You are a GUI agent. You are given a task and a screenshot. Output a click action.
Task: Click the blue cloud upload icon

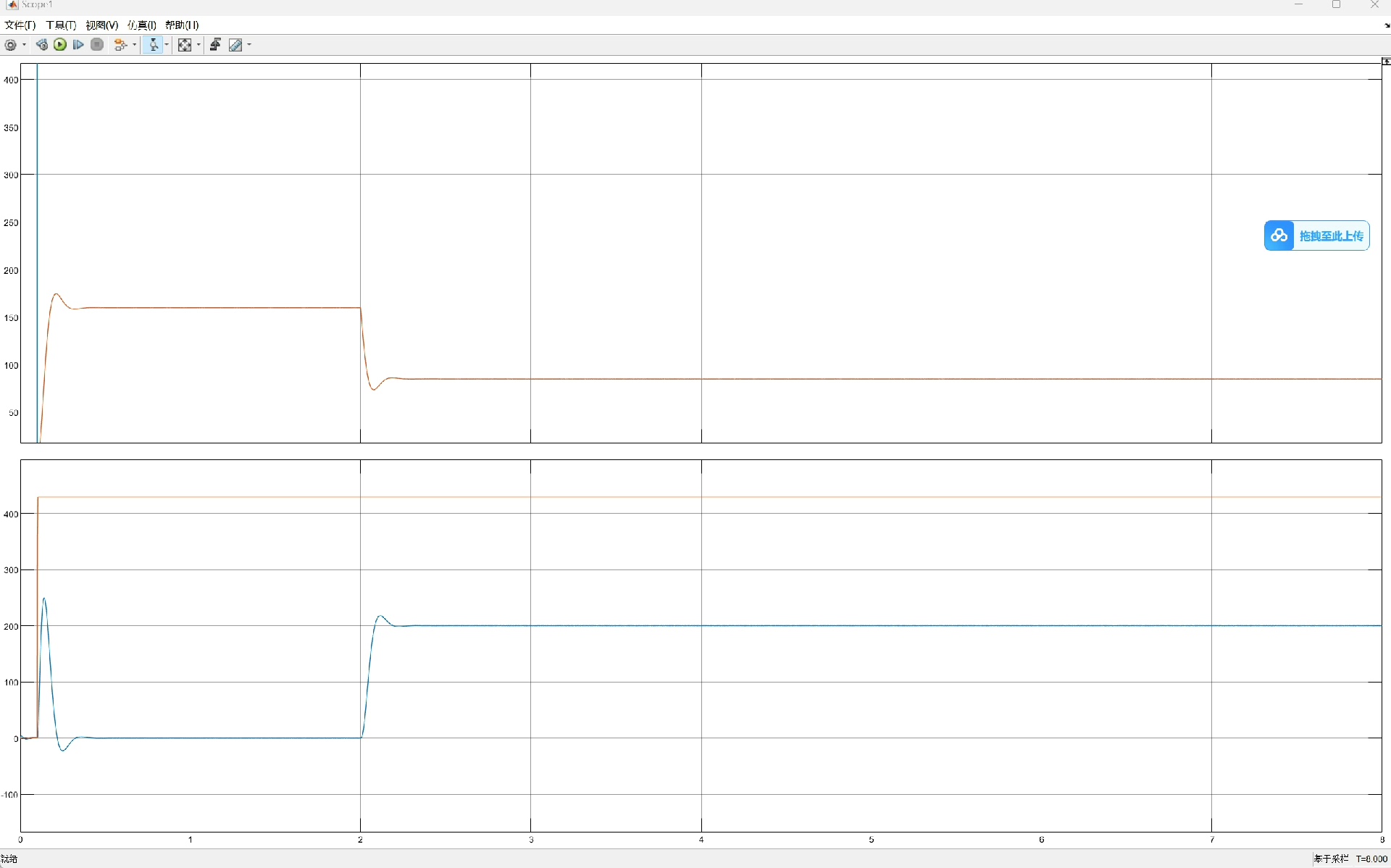click(1279, 236)
